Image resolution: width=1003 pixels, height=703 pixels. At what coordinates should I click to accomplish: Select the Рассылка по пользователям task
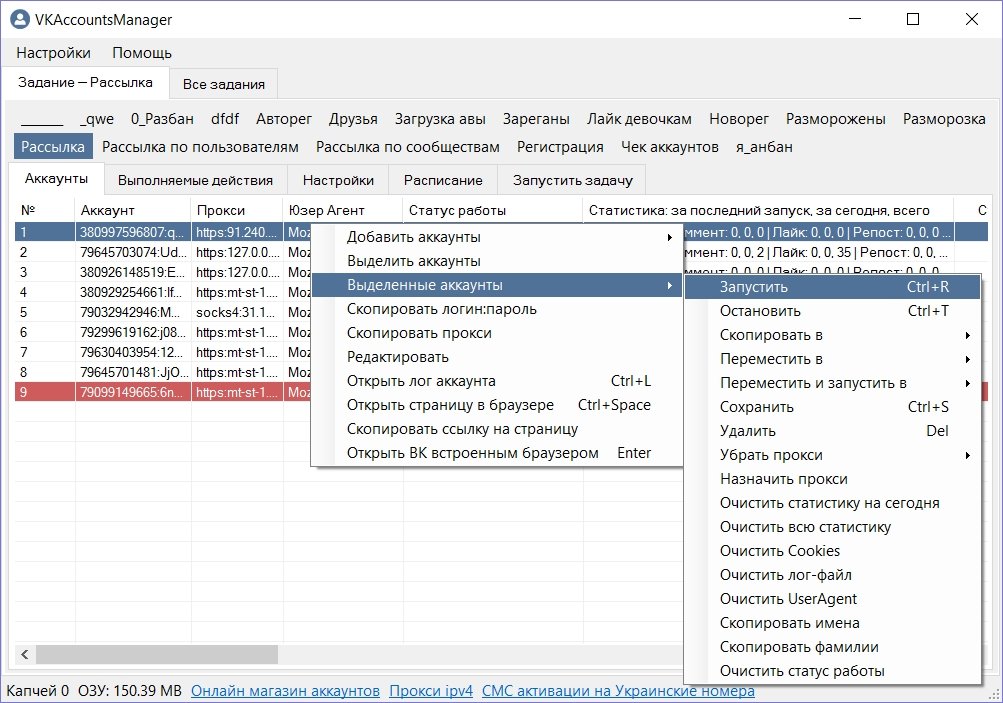click(x=200, y=147)
